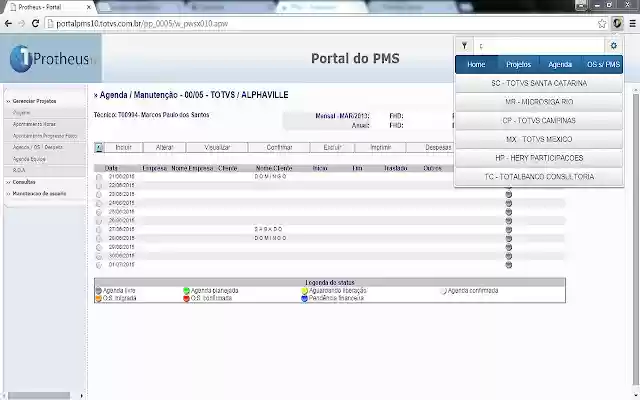Select the radio button for 27/06/2015
This screenshot has width=640, height=400.
coord(99,230)
